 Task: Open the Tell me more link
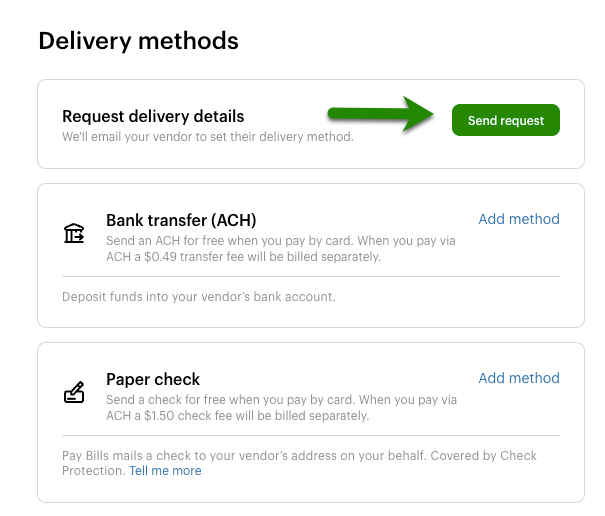(x=165, y=471)
